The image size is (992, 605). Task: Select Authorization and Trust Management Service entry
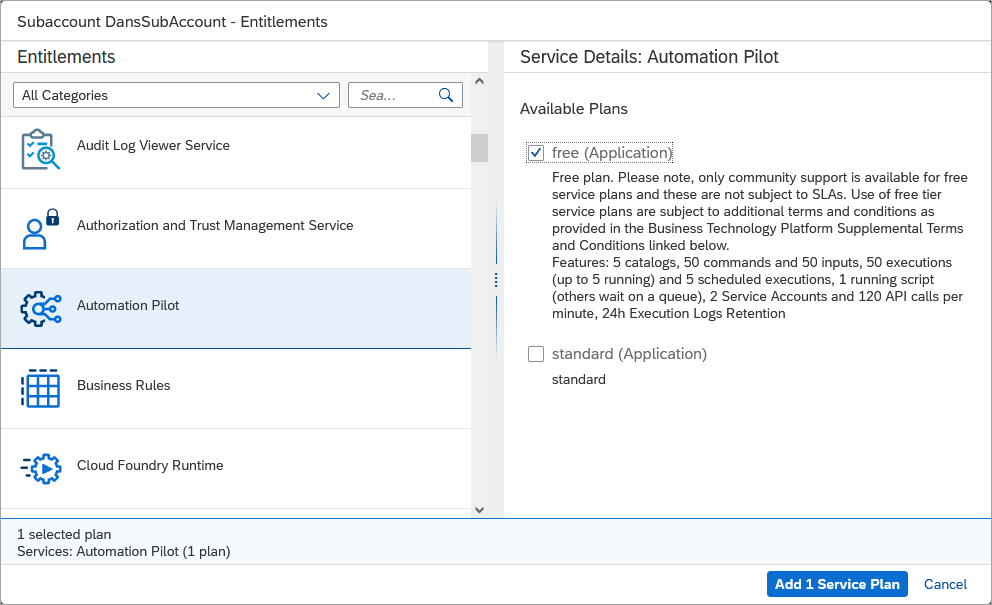click(236, 229)
